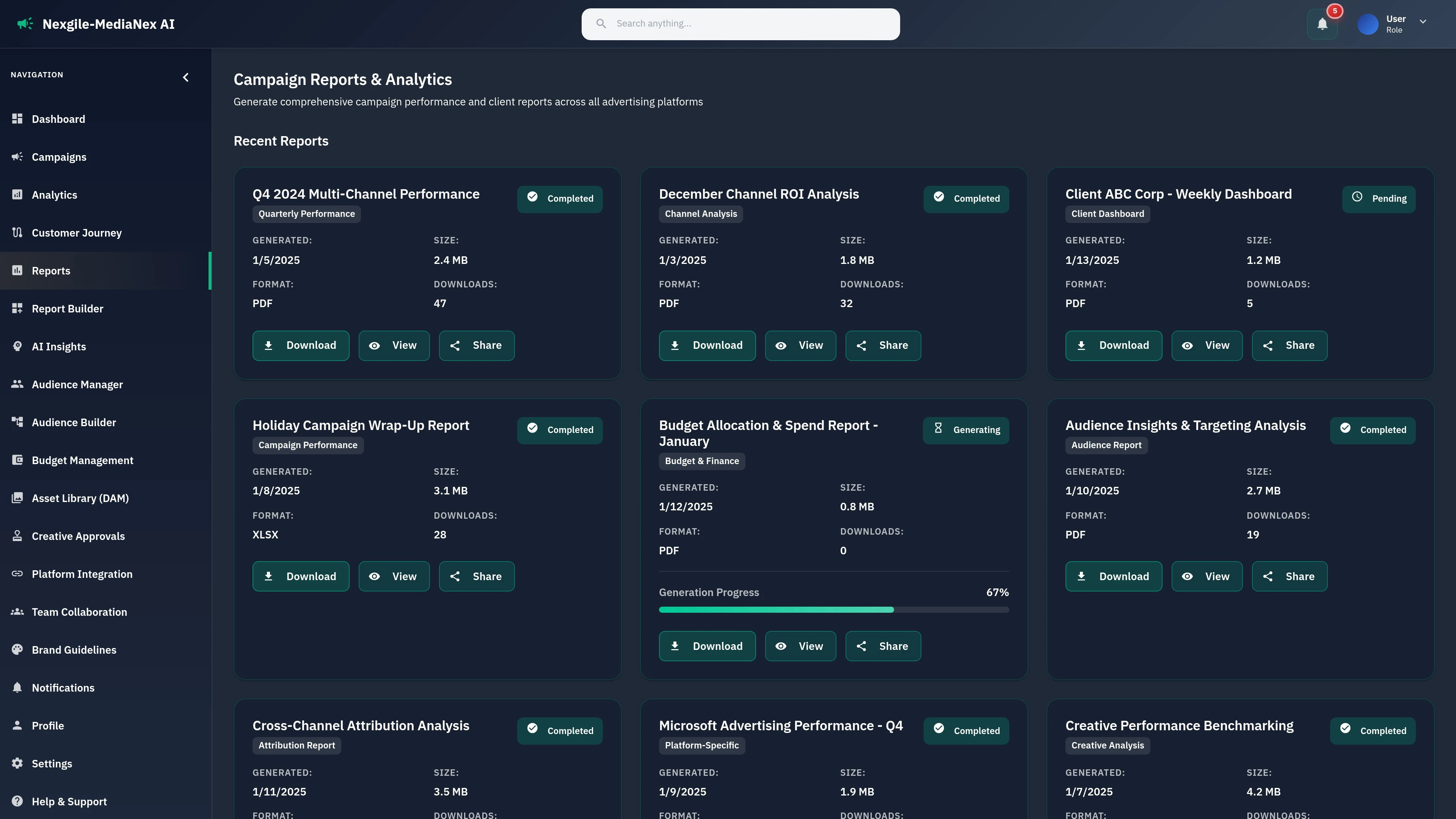Viewport: 1456px width, 819px height.
Task: Open Analytics from the navigation panel
Action: (55, 195)
